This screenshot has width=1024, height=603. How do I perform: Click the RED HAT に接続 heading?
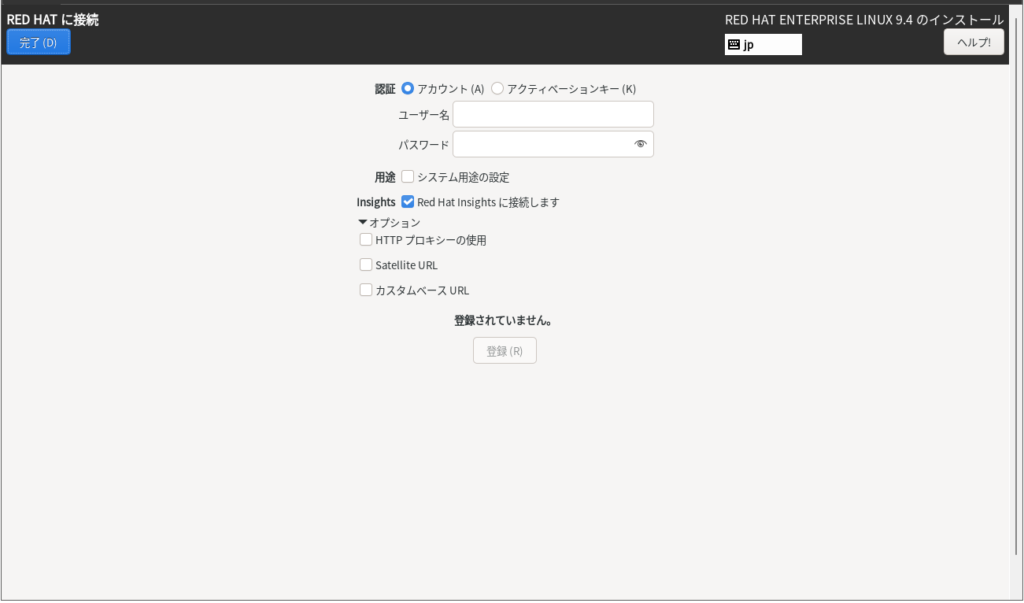(x=53, y=19)
